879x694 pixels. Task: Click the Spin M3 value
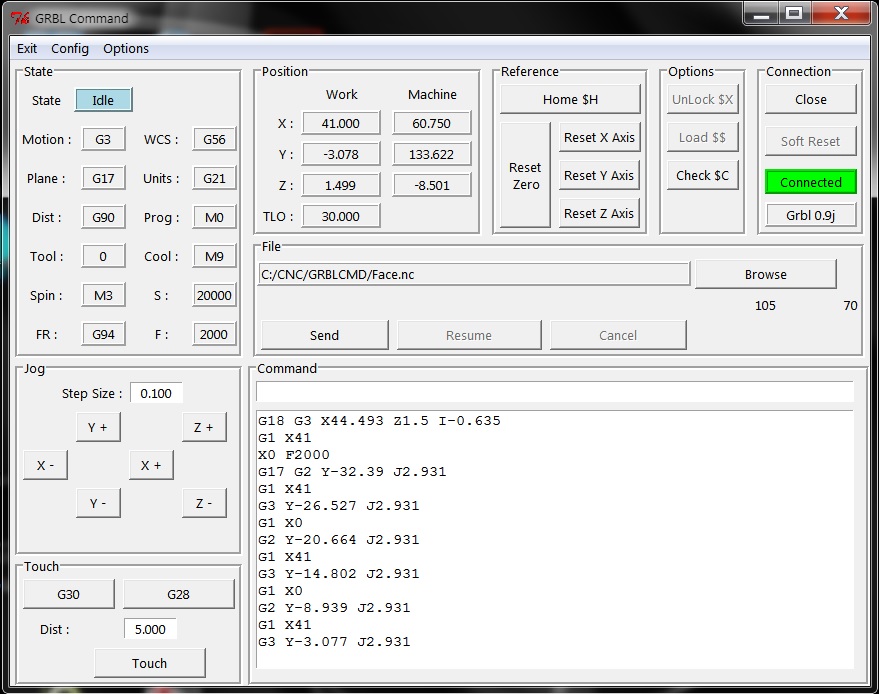tap(103, 295)
